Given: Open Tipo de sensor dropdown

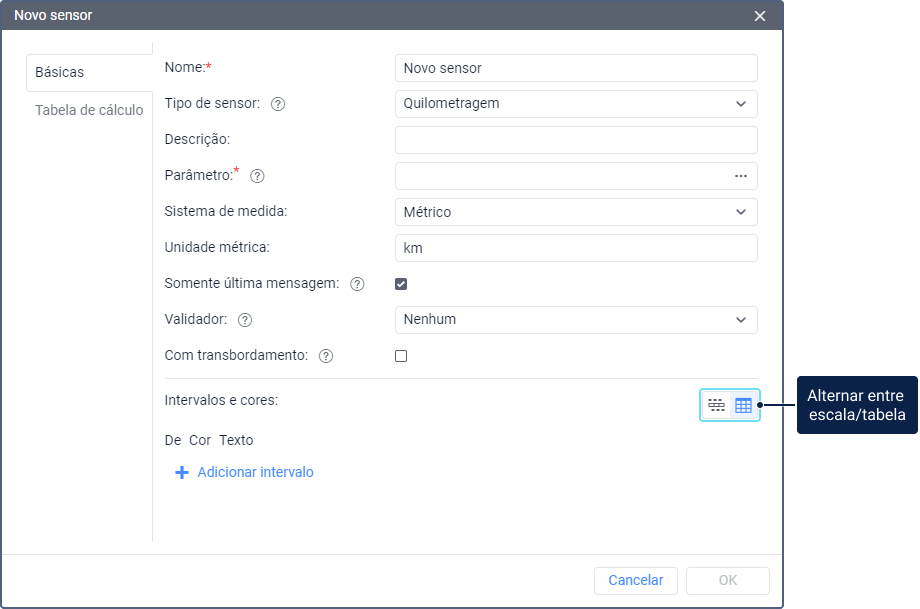Looking at the screenshot, I should 576,104.
